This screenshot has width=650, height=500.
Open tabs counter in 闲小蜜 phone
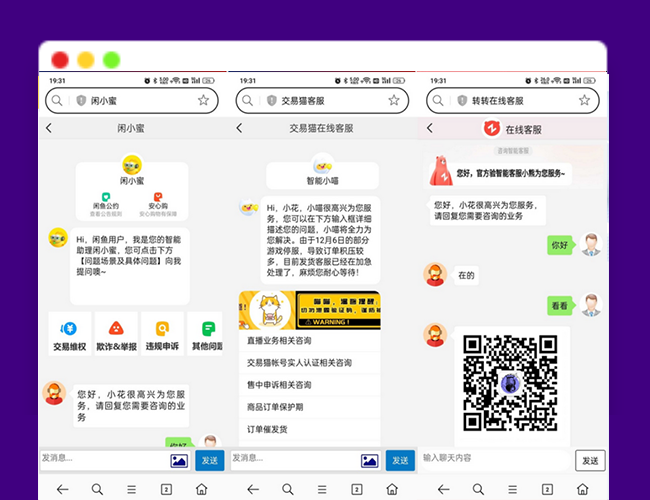[x=166, y=490]
